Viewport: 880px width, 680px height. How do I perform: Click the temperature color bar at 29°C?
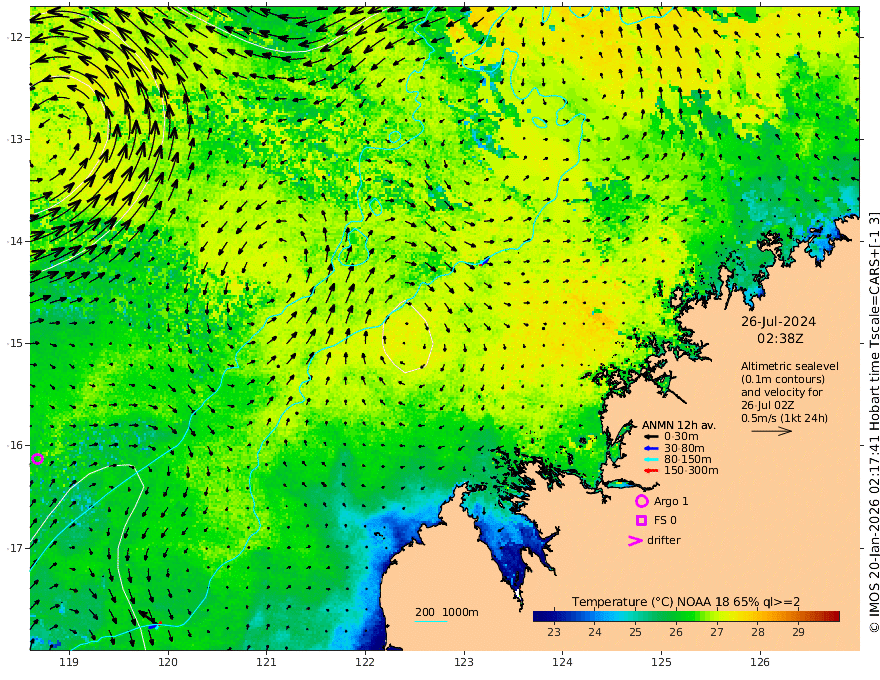pos(798,617)
